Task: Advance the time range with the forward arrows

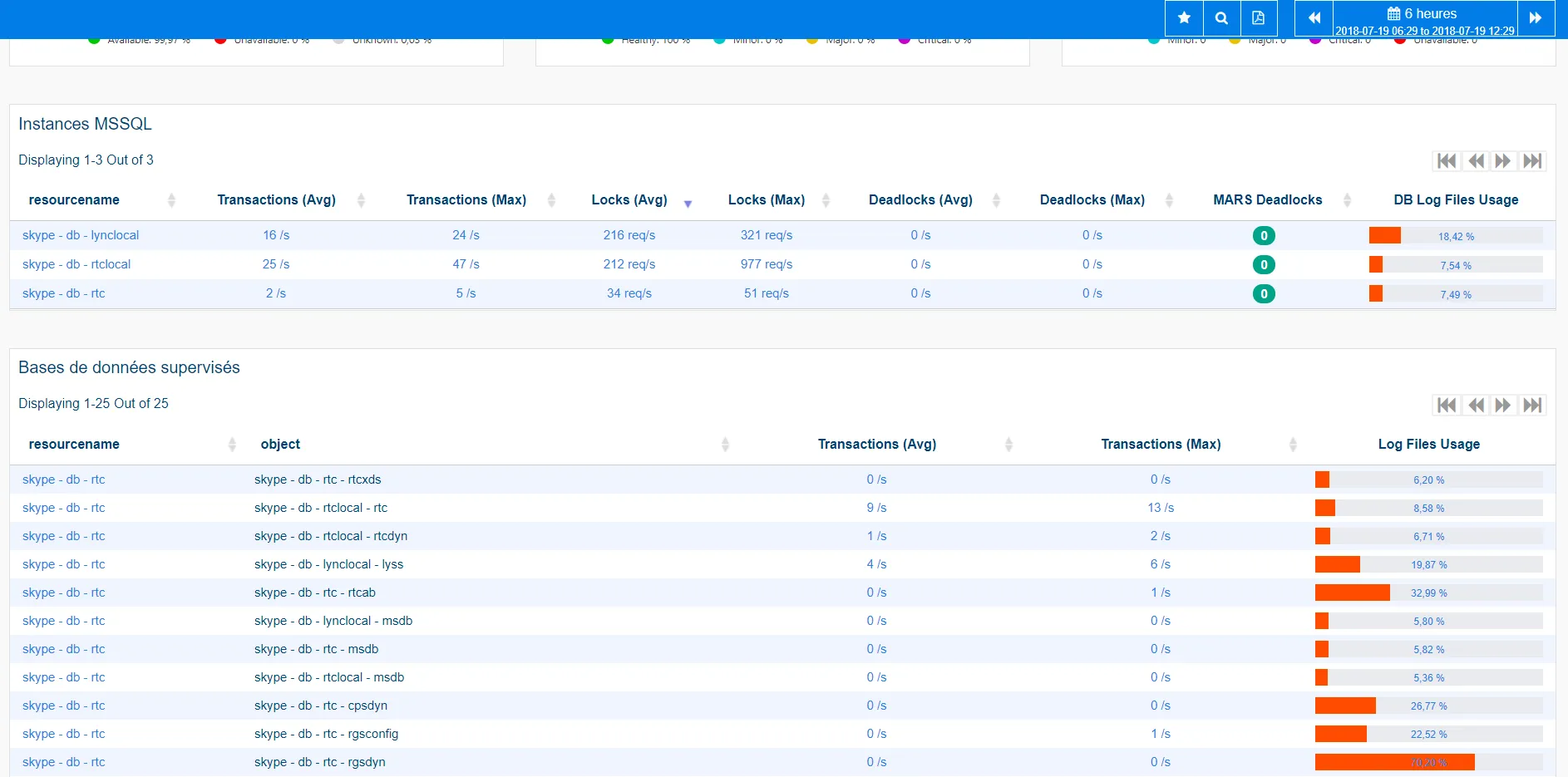Action: coord(1536,17)
